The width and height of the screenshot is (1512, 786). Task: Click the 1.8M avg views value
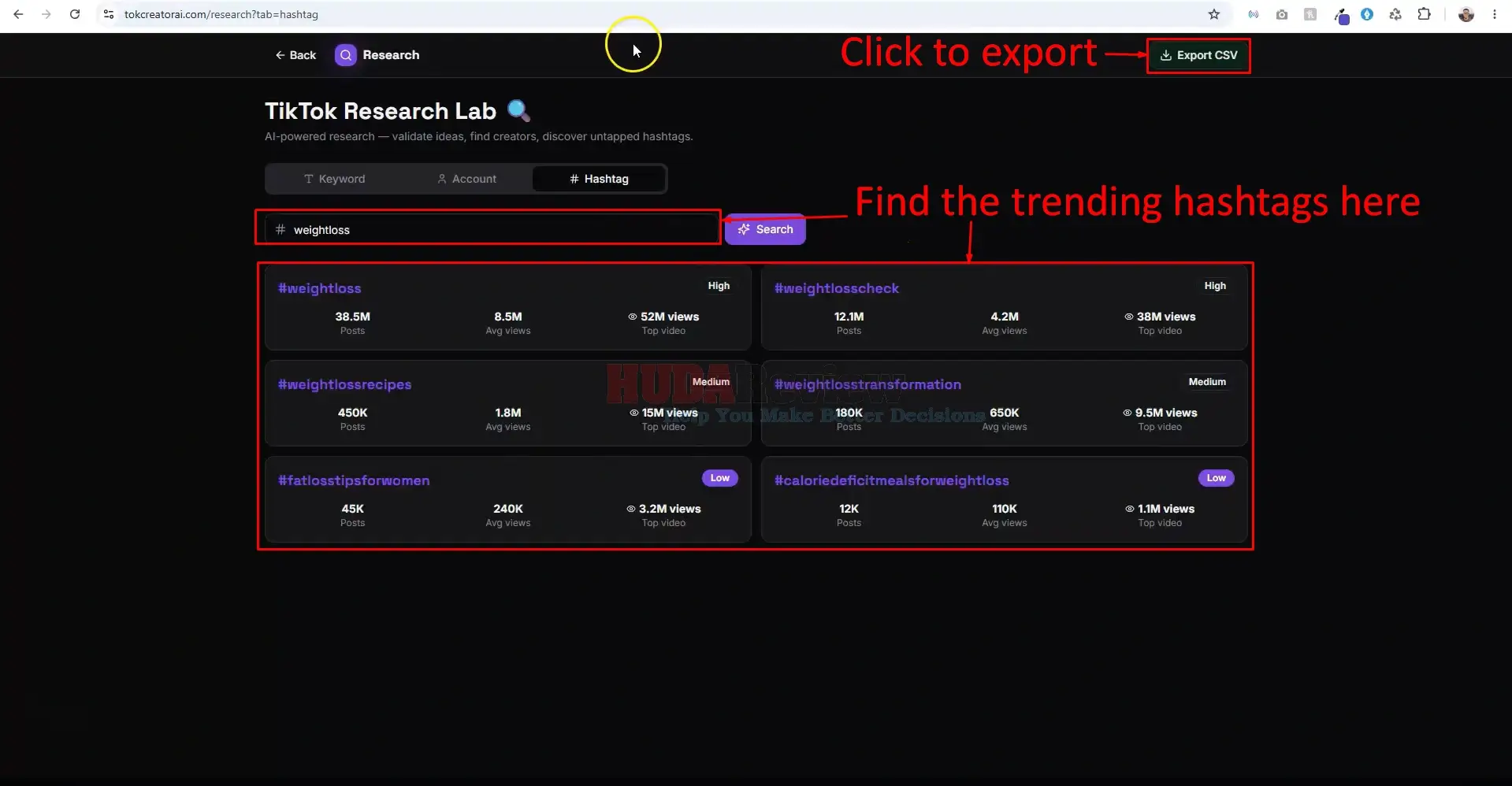pos(508,413)
